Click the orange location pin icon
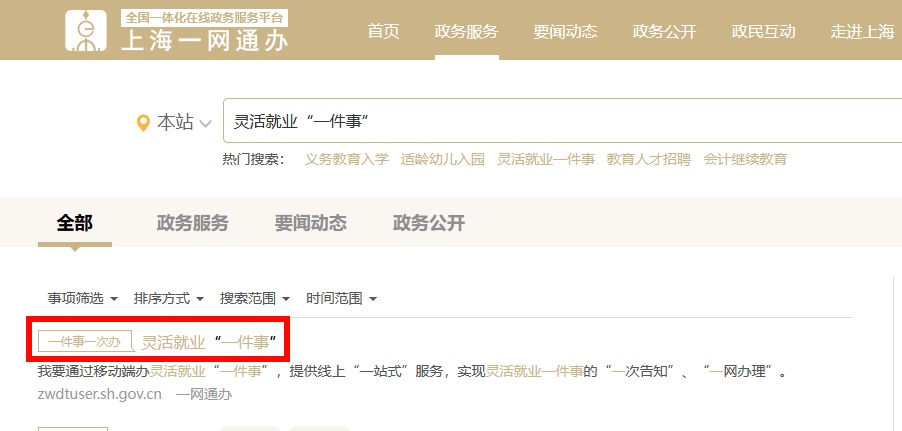The width and height of the screenshot is (902, 431). [x=143, y=123]
